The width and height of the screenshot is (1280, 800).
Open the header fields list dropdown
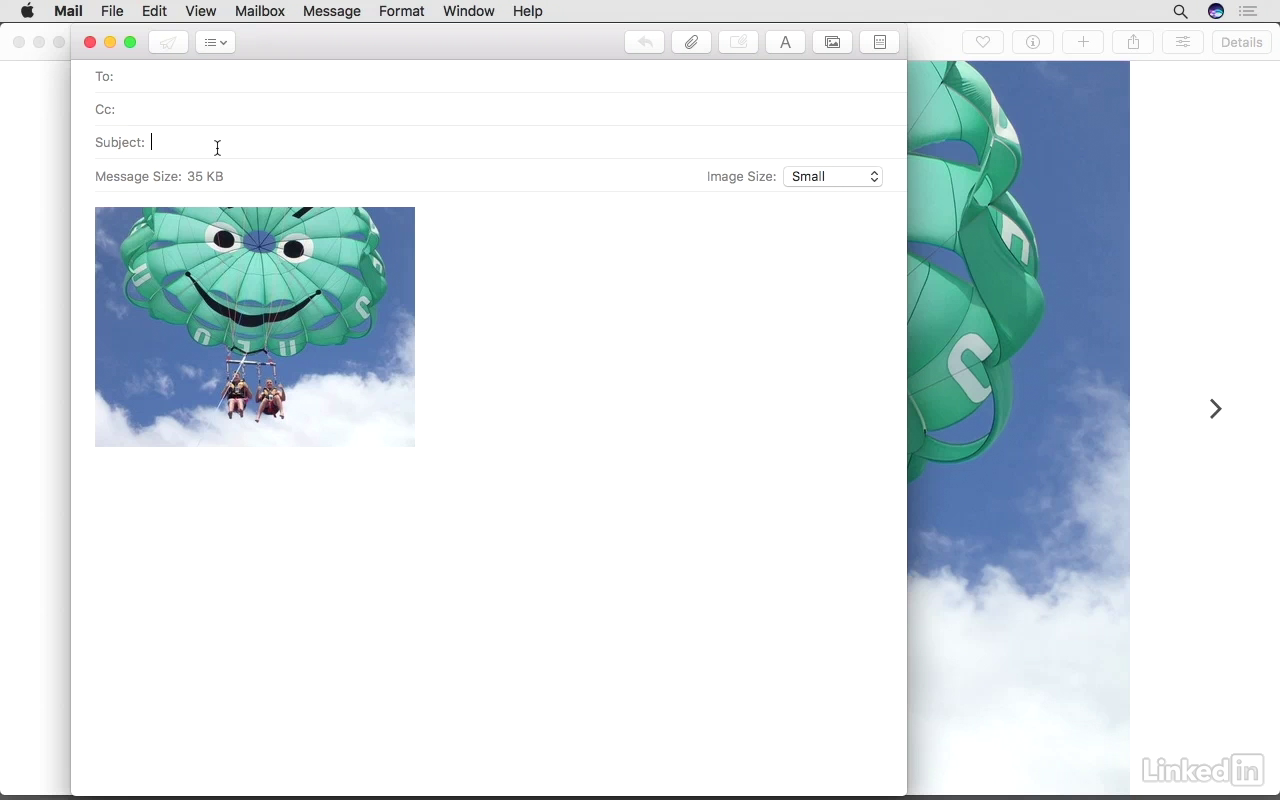click(215, 42)
